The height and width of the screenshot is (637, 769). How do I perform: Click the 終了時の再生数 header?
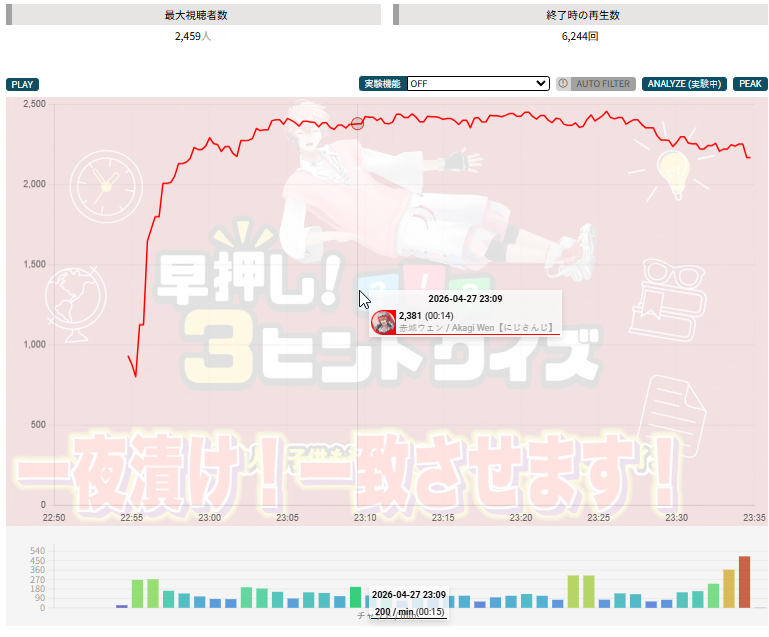tap(583, 15)
